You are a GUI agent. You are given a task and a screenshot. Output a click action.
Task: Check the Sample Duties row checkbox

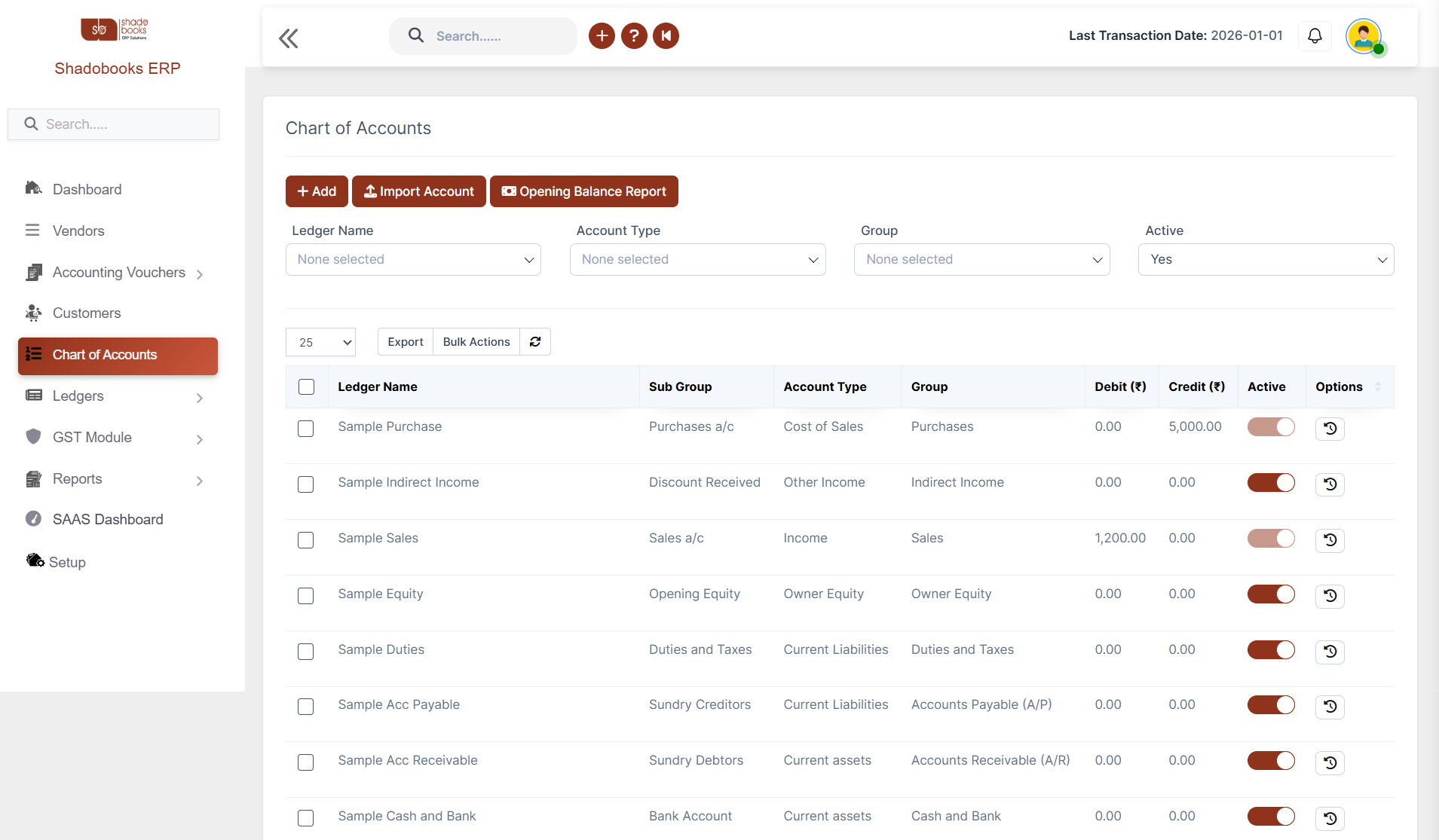click(306, 652)
